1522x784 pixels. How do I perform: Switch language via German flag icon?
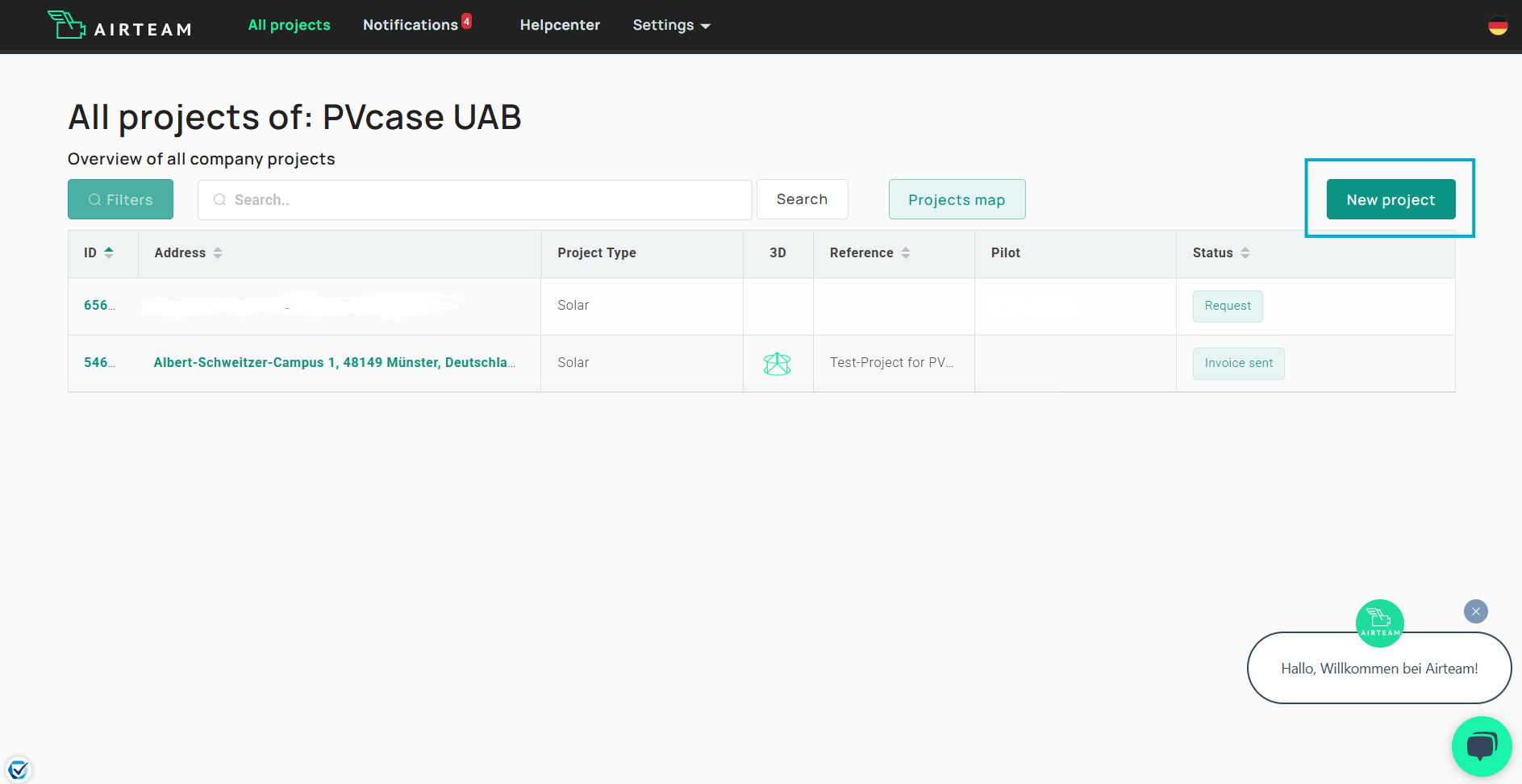point(1498,26)
